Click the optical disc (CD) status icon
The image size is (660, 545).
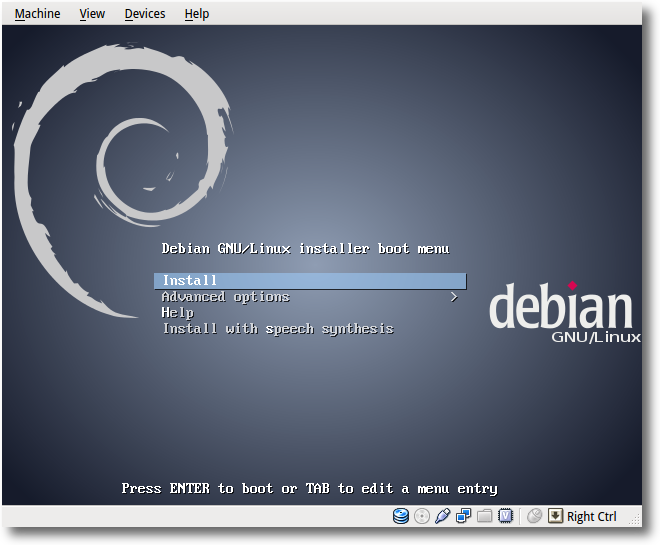click(421, 516)
